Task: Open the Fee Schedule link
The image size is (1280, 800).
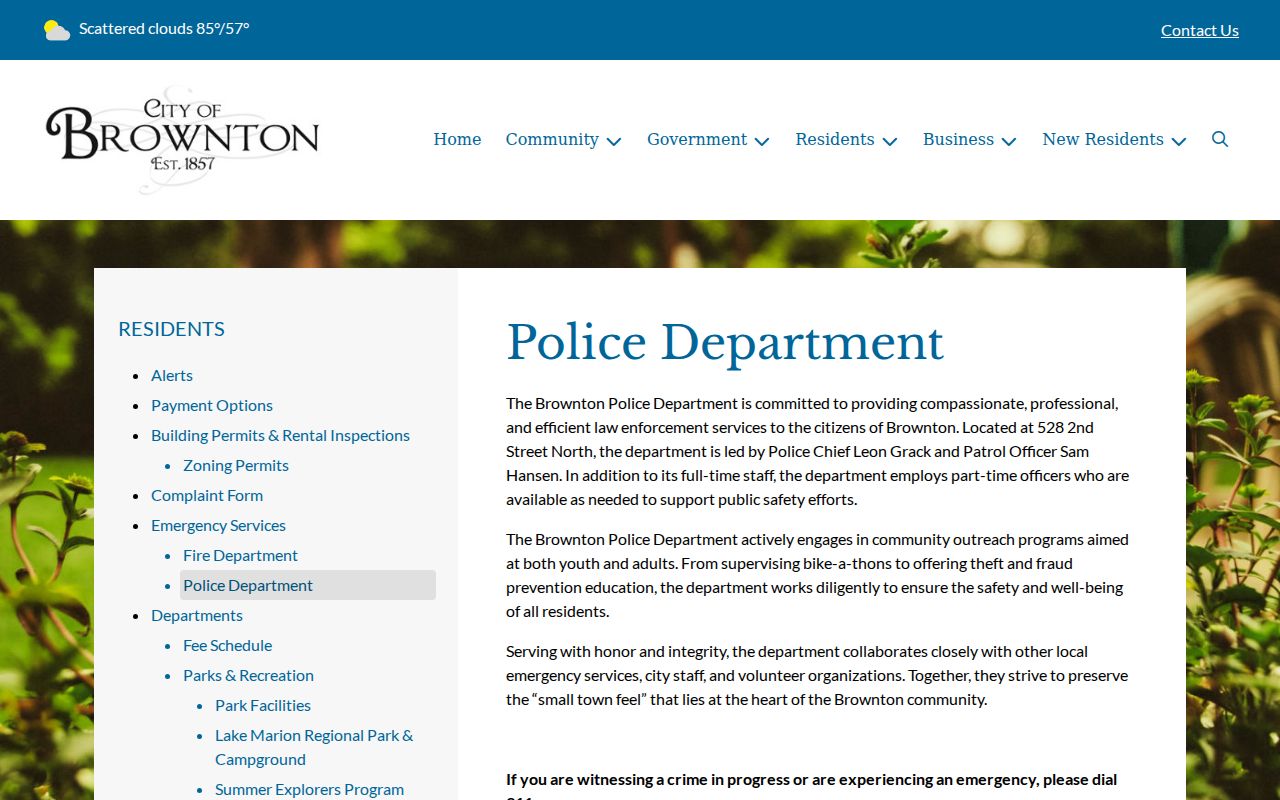Action: (227, 645)
